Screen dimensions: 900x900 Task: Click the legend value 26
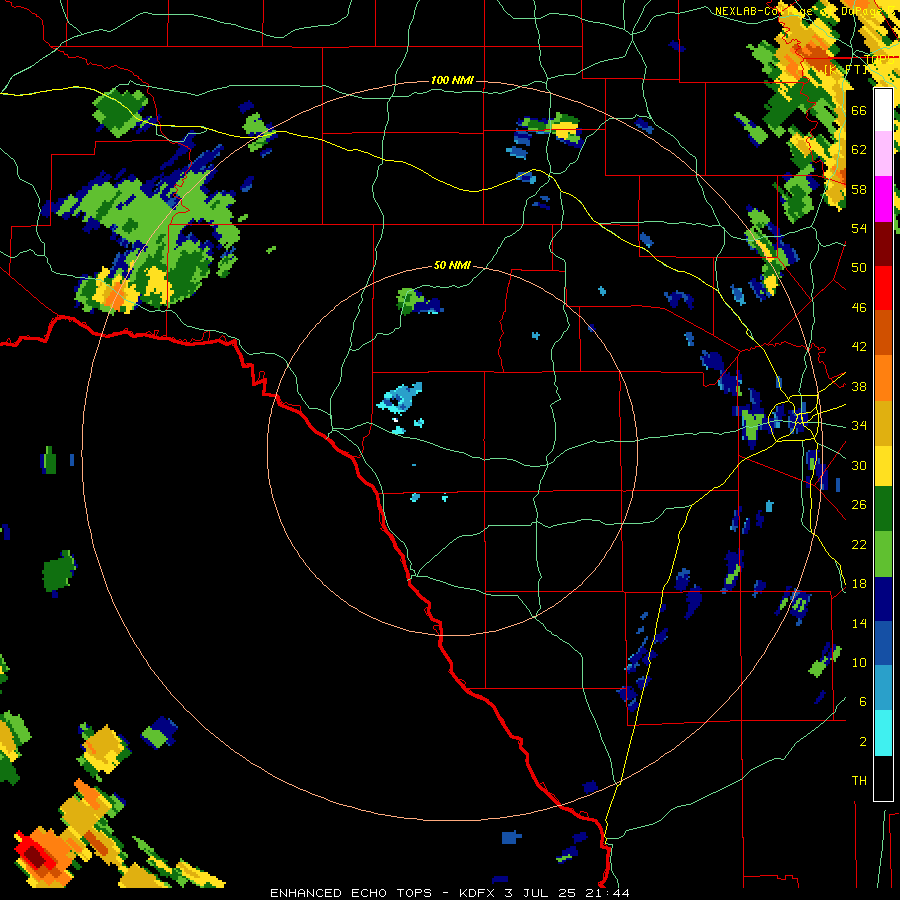click(859, 505)
